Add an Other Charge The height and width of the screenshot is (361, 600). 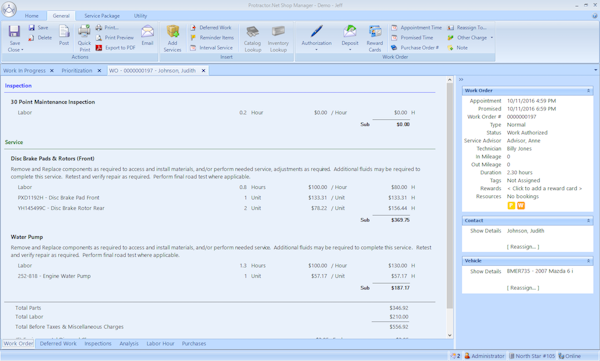pos(468,38)
